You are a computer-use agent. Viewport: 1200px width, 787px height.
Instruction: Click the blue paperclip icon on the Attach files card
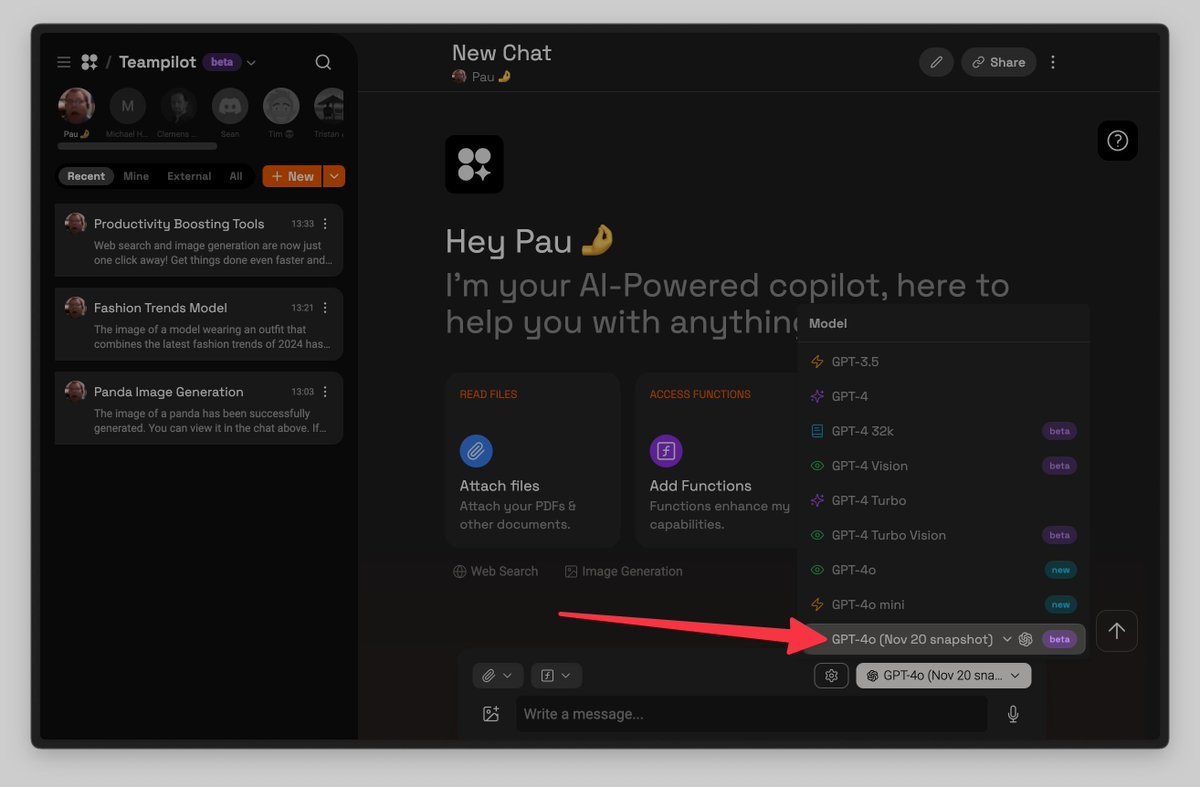476,451
